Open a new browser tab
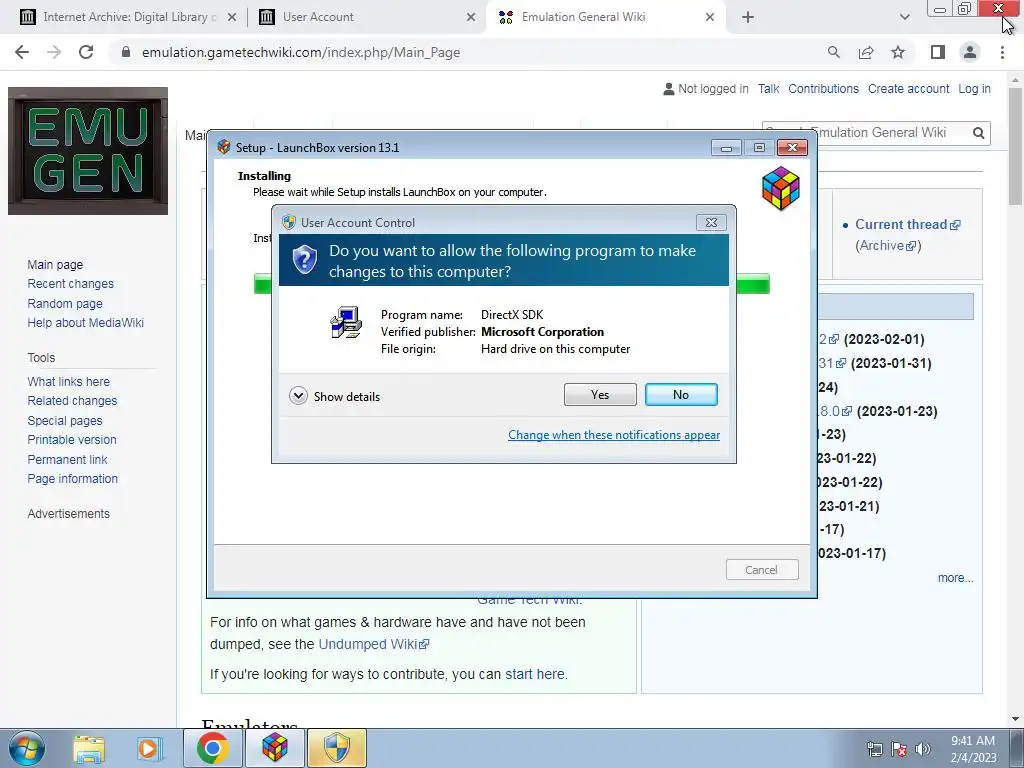This screenshot has height=768, width=1024. tap(748, 18)
